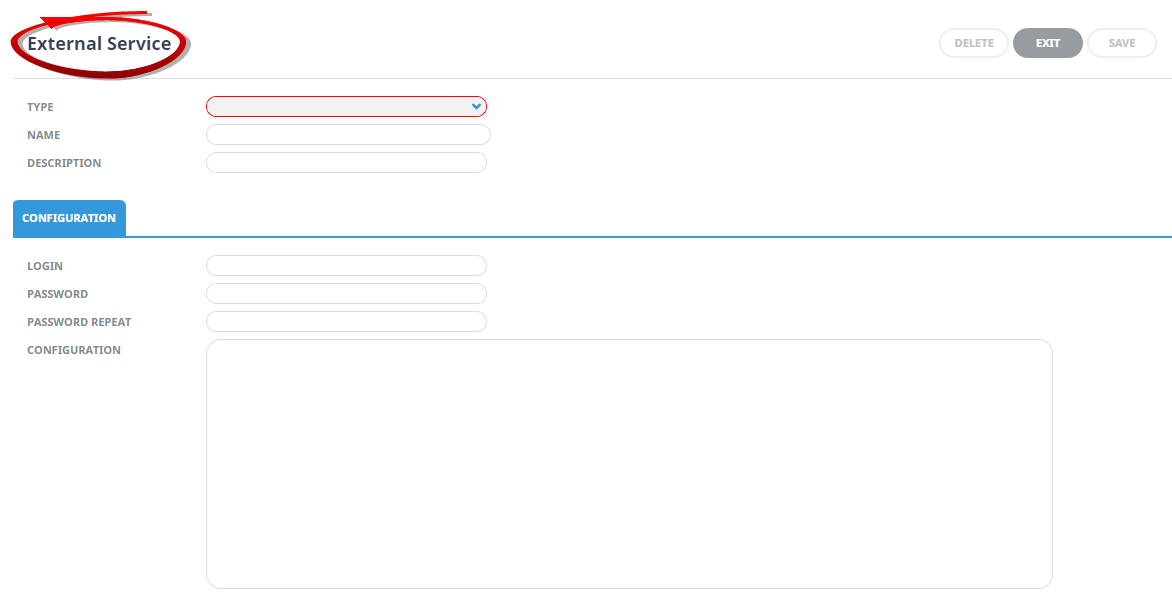Screen dimensions: 1172x595
Task: Click the PASSWORD field label
Action: point(58,294)
